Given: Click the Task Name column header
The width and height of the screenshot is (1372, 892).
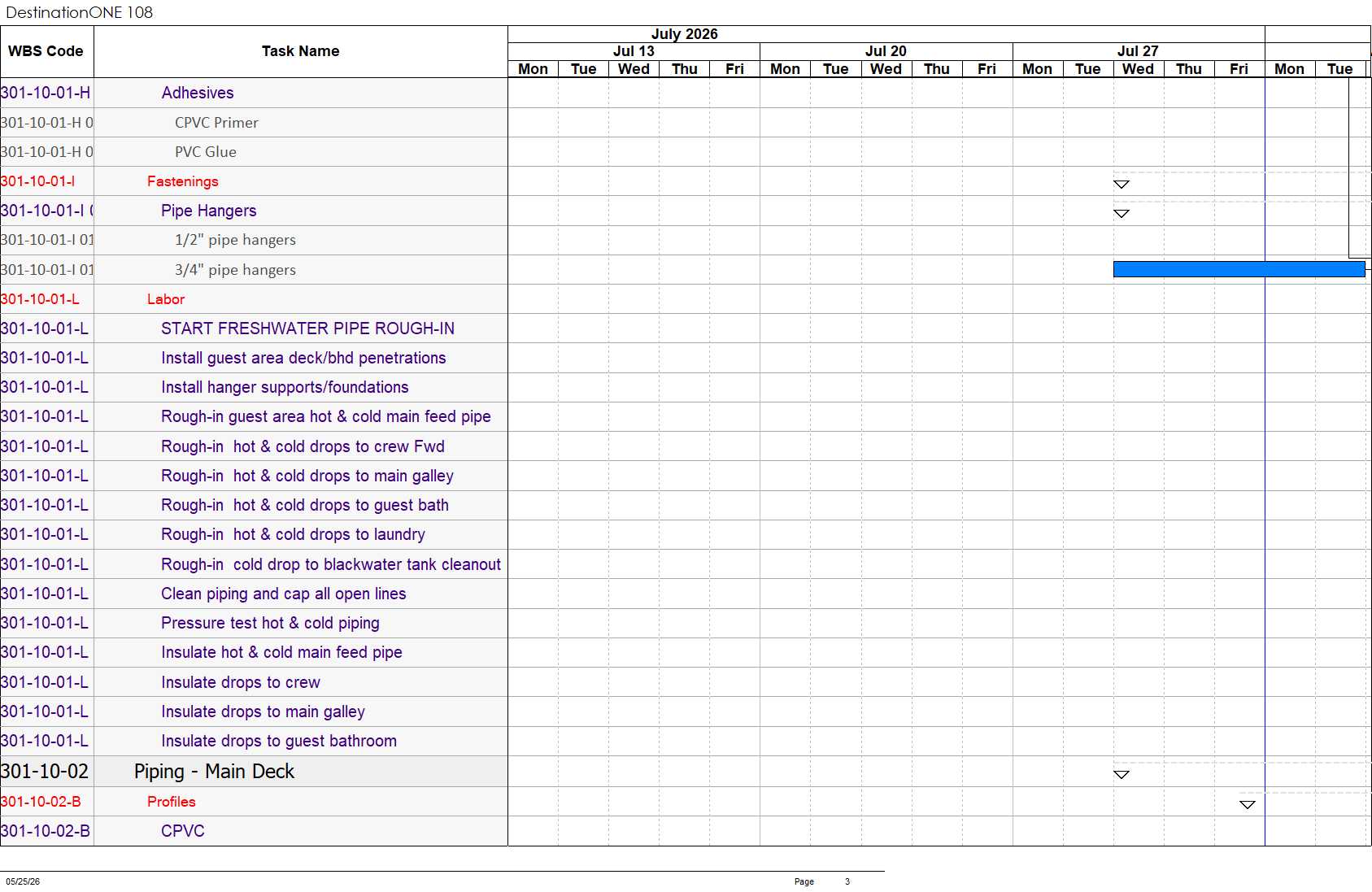Looking at the screenshot, I should click(301, 51).
